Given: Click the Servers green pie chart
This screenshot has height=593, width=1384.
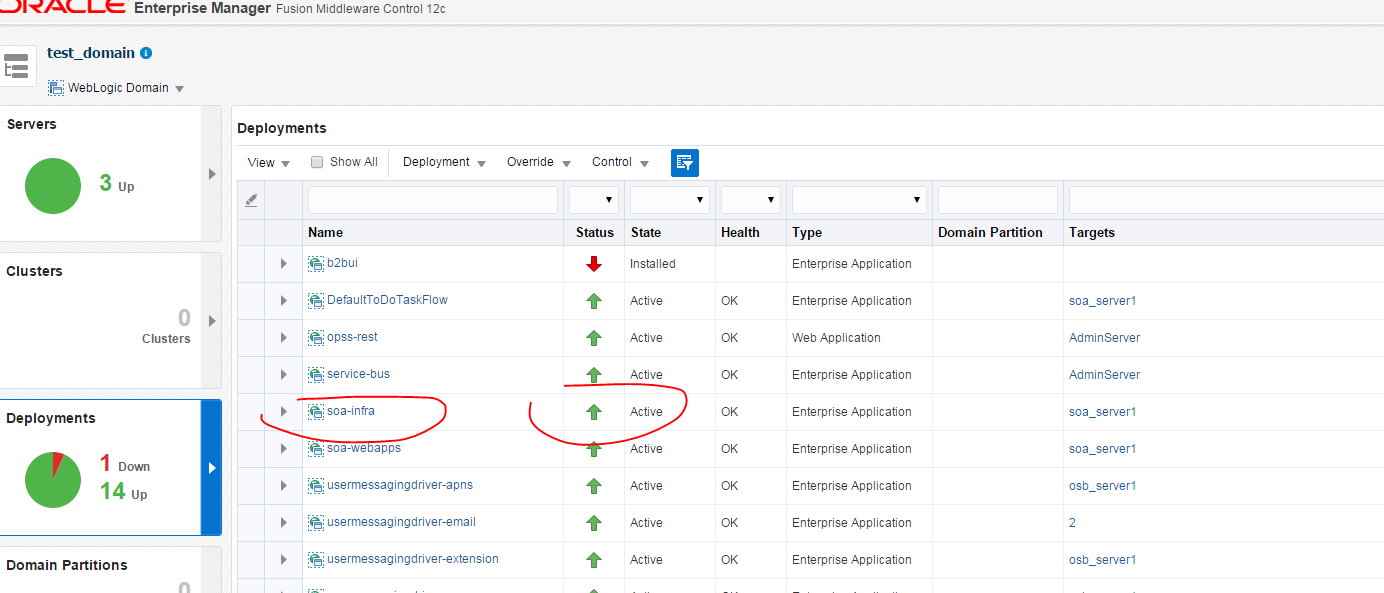Looking at the screenshot, I should 53,186.
